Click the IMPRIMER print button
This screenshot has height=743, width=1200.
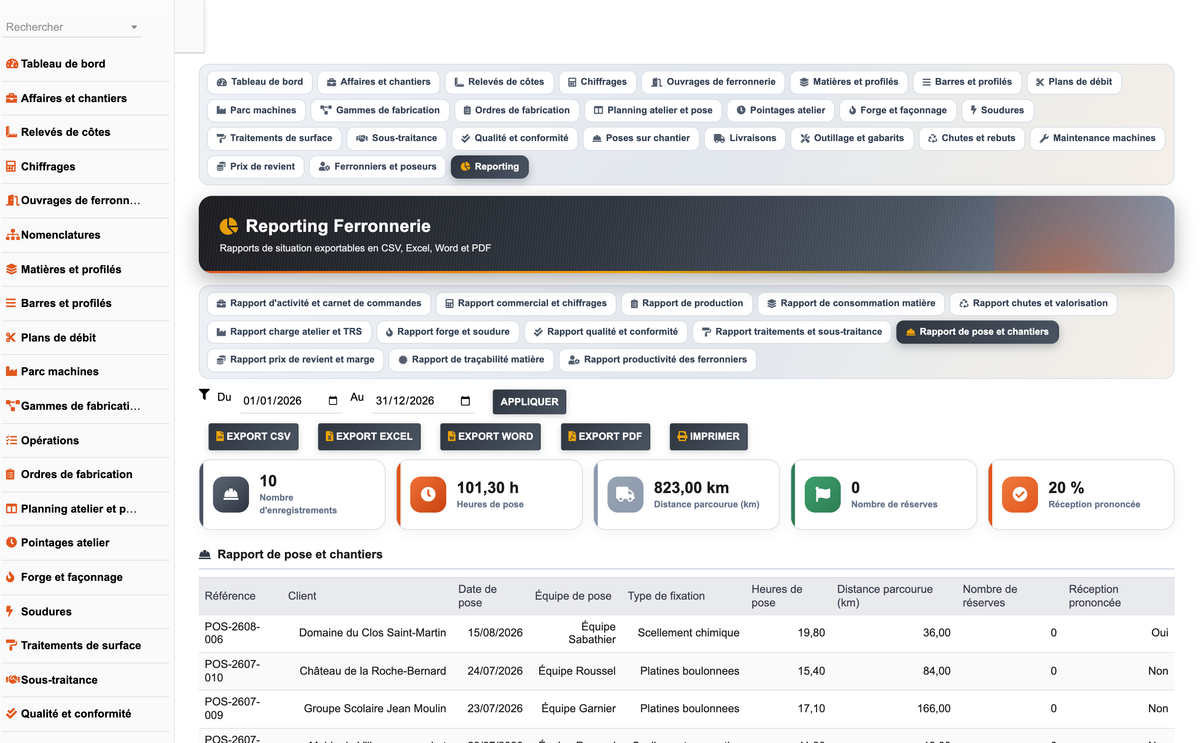coord(708,437)
